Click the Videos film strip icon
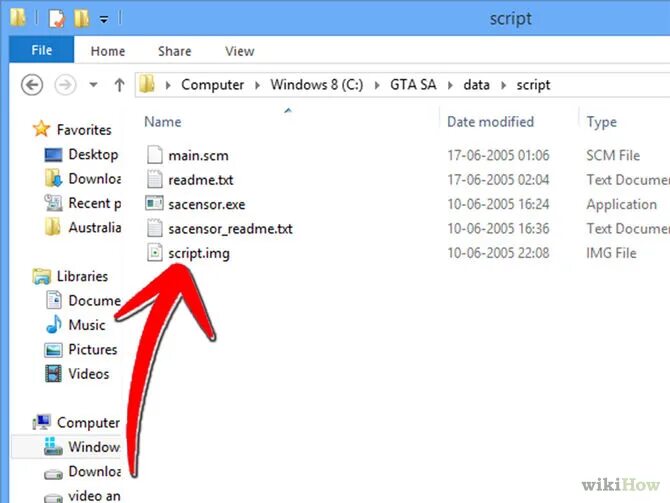 53,374
